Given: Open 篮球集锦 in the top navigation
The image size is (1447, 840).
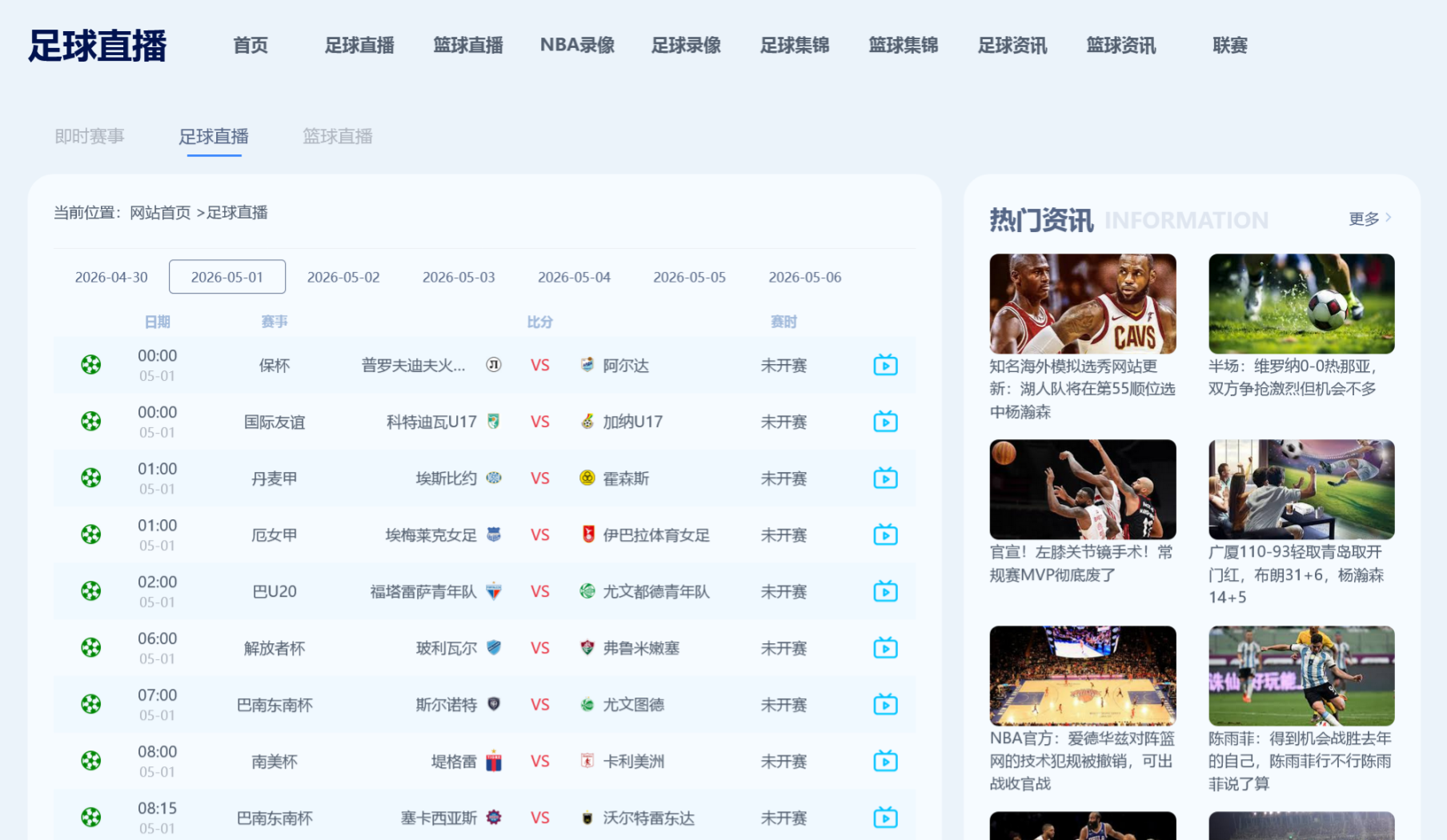Looking at the screenshot, I should click(904, 46).
